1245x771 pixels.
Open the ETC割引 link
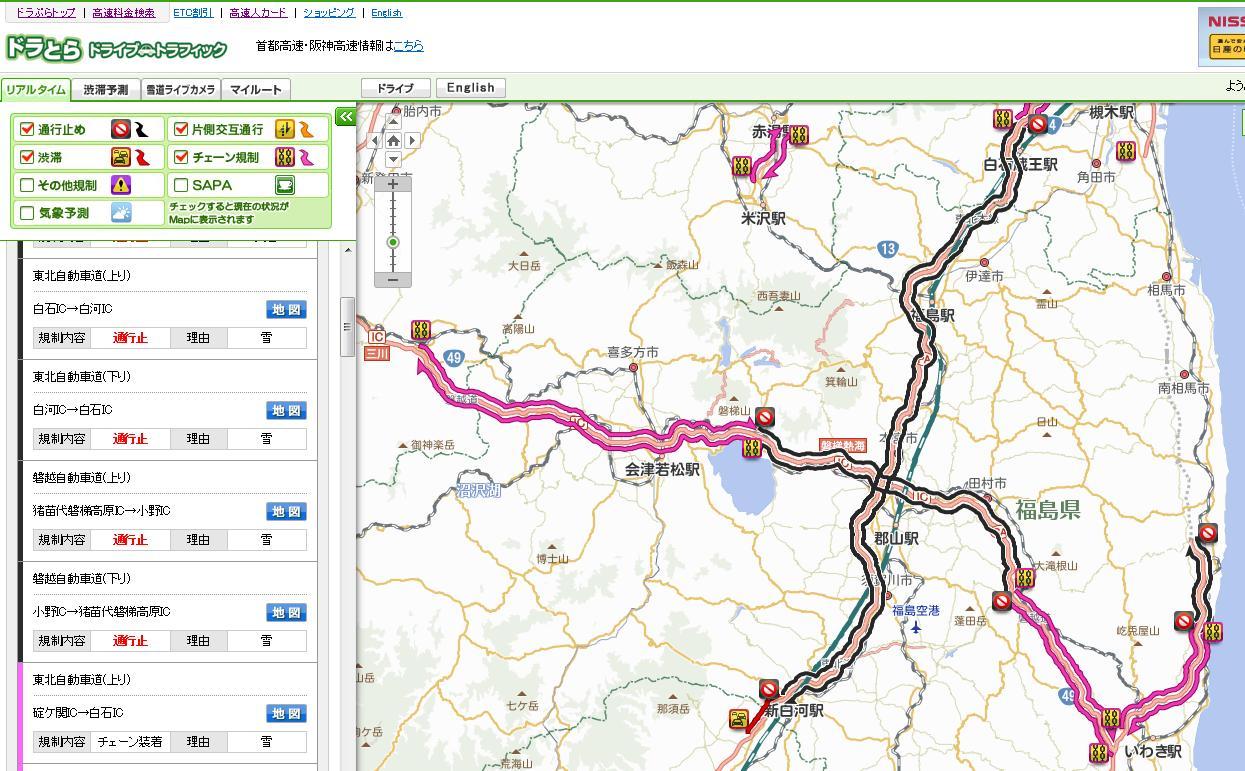(x=193, y=13)
